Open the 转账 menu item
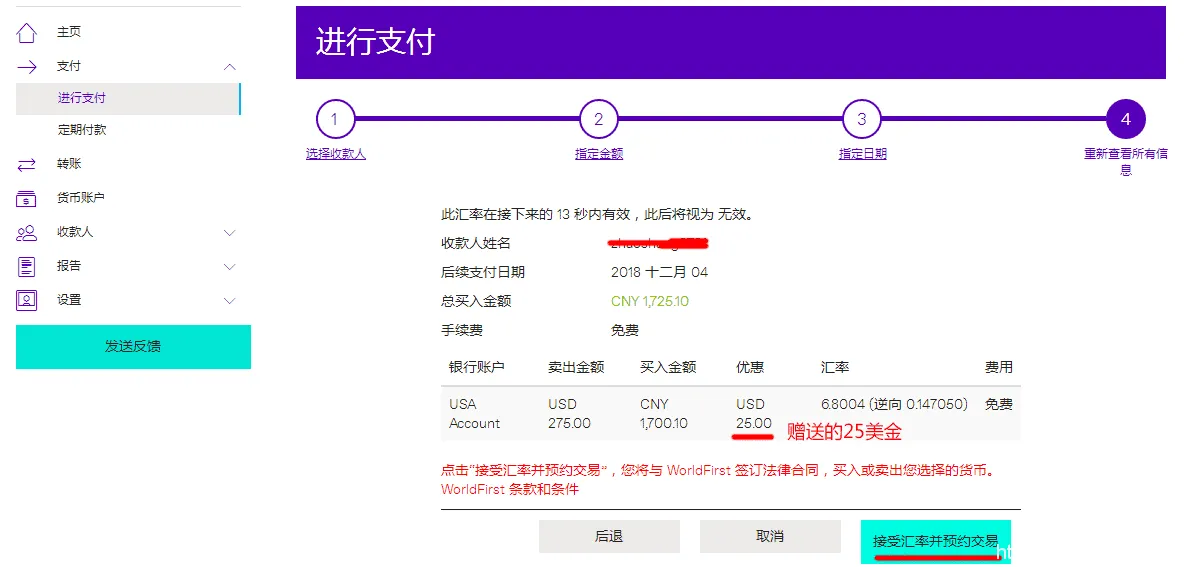Screen dimensions: 1187x567 coord(69,164)
